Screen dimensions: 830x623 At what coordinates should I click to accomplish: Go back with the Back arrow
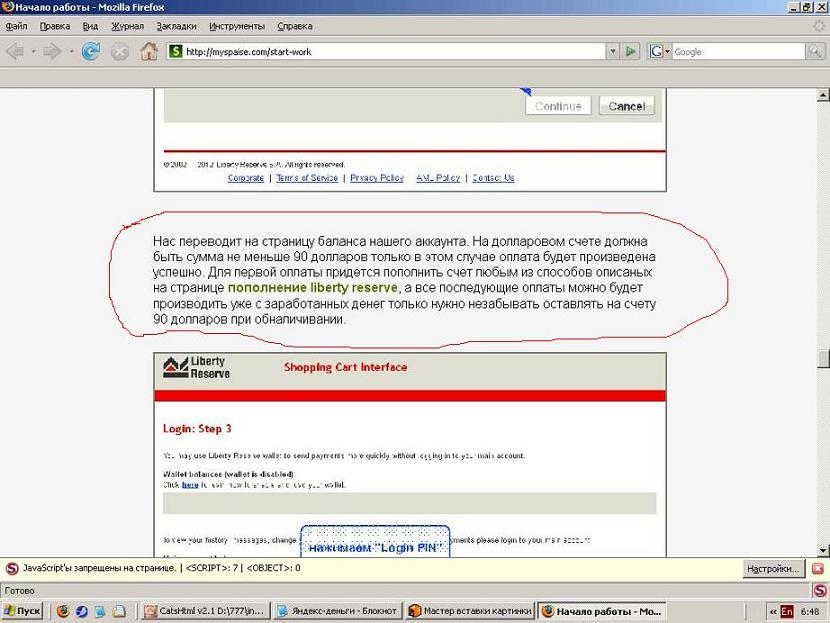(15, 51)
